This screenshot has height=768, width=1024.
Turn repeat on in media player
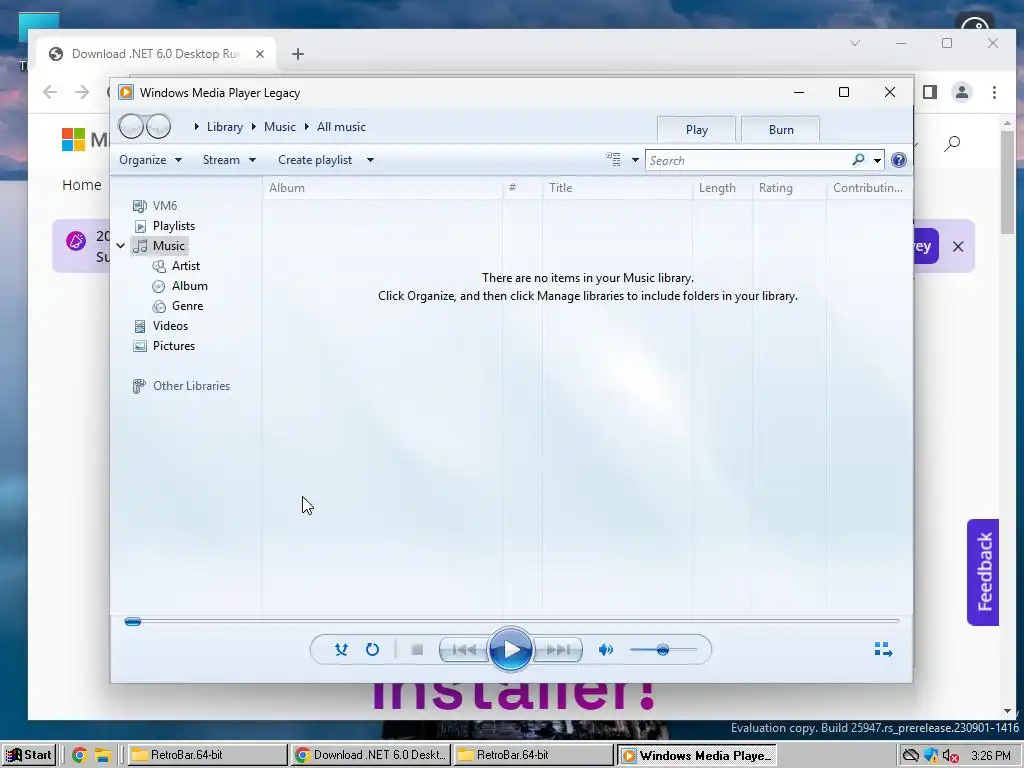[372, 649]
